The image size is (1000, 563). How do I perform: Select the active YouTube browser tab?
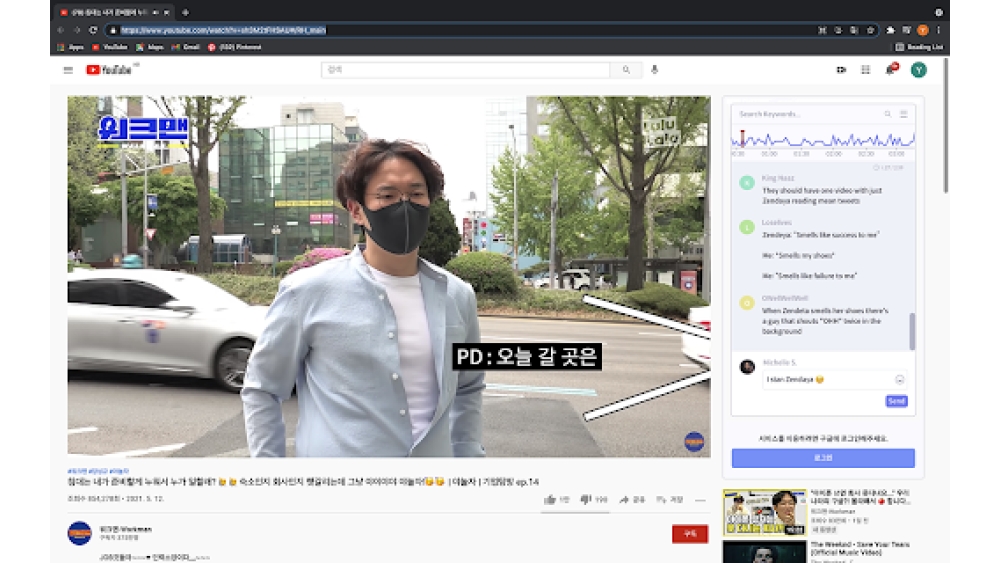[x=115, y=12]
